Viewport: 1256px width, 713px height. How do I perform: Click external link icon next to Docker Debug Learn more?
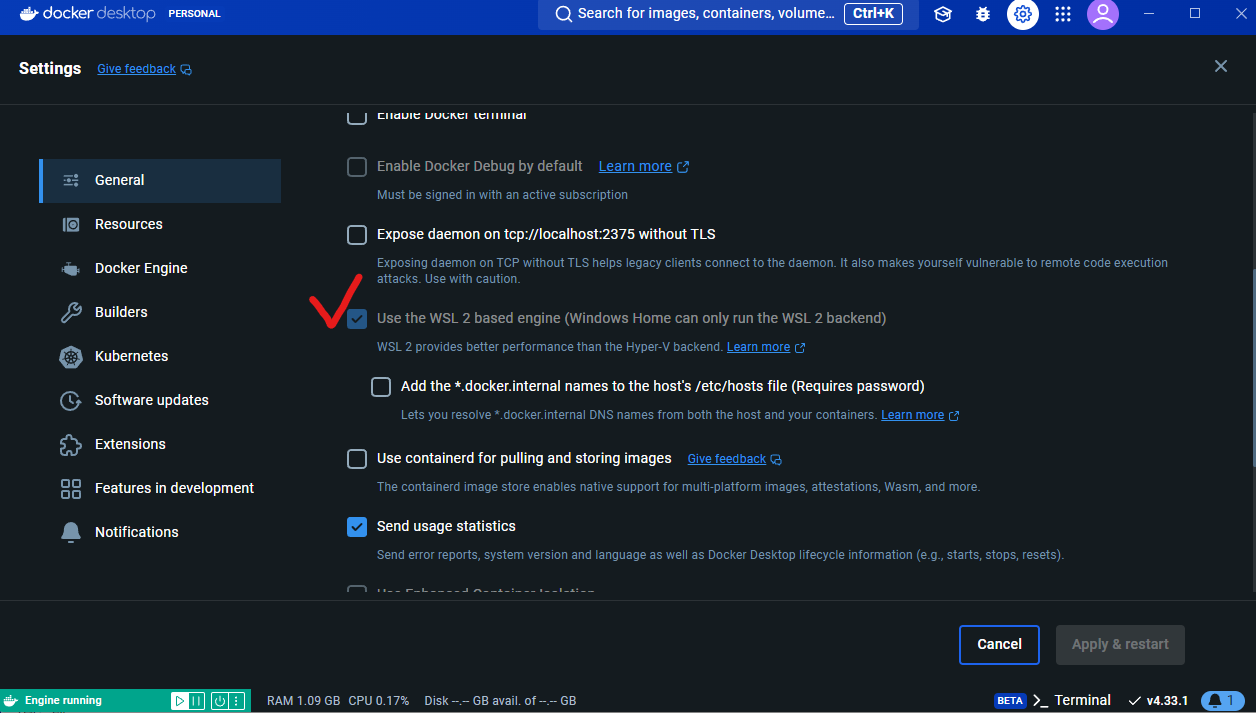[x=683, y=167]
